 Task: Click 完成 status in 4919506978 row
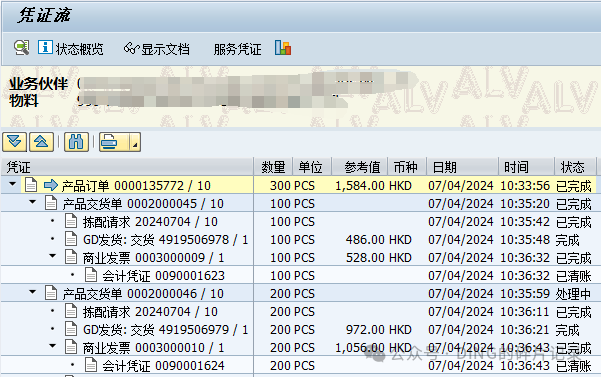pyautogui.click(x=567, y=240)
